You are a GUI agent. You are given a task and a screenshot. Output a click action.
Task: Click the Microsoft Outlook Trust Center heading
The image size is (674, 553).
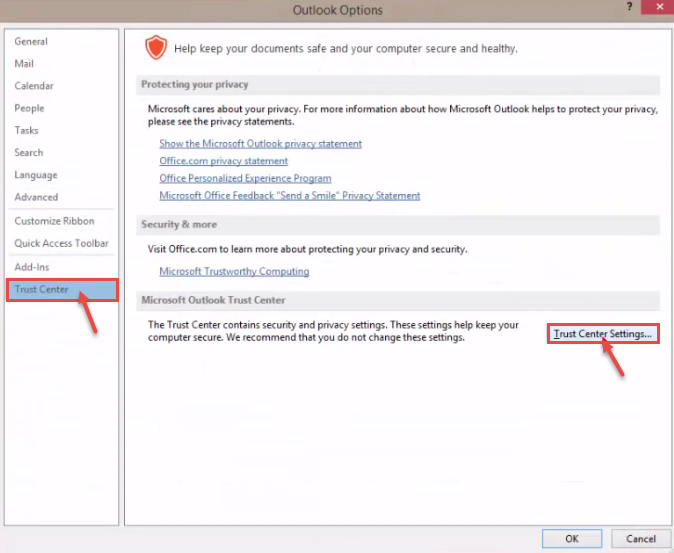(213, 300)
